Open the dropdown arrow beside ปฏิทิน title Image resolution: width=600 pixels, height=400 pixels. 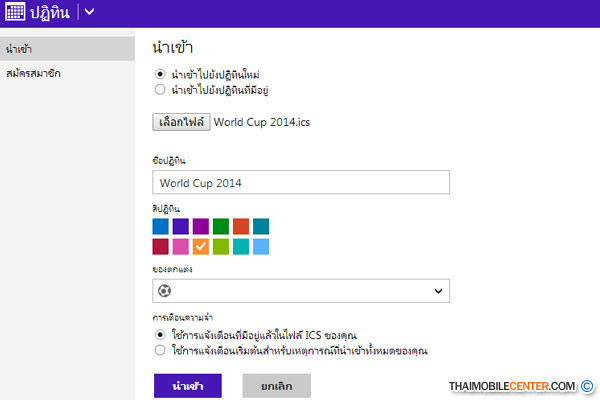pyautogui.click(x=89, y=12)
